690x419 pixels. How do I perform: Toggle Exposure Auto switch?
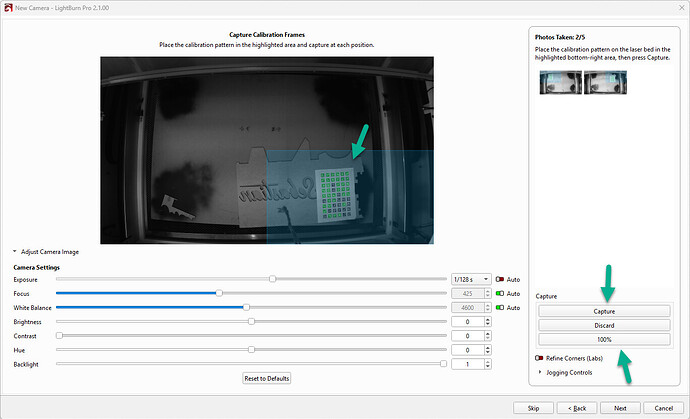(499, 279)
